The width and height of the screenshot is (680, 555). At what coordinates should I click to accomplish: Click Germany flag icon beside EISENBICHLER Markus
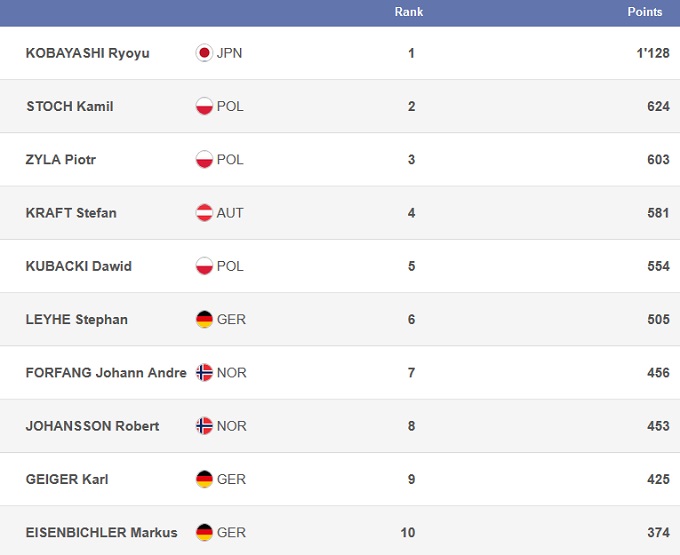coord(204,533)
